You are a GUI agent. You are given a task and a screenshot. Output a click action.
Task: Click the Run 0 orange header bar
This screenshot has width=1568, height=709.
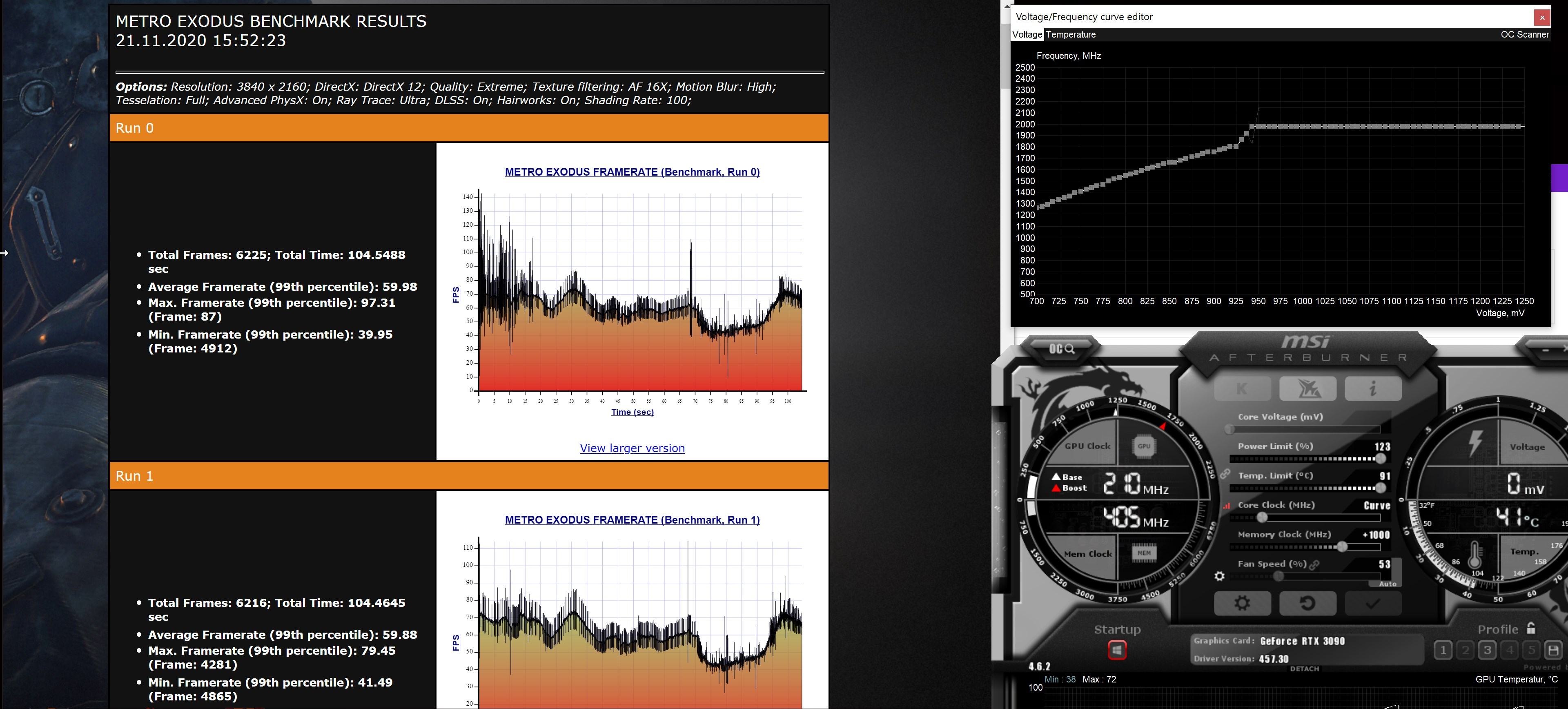point(469,128)
